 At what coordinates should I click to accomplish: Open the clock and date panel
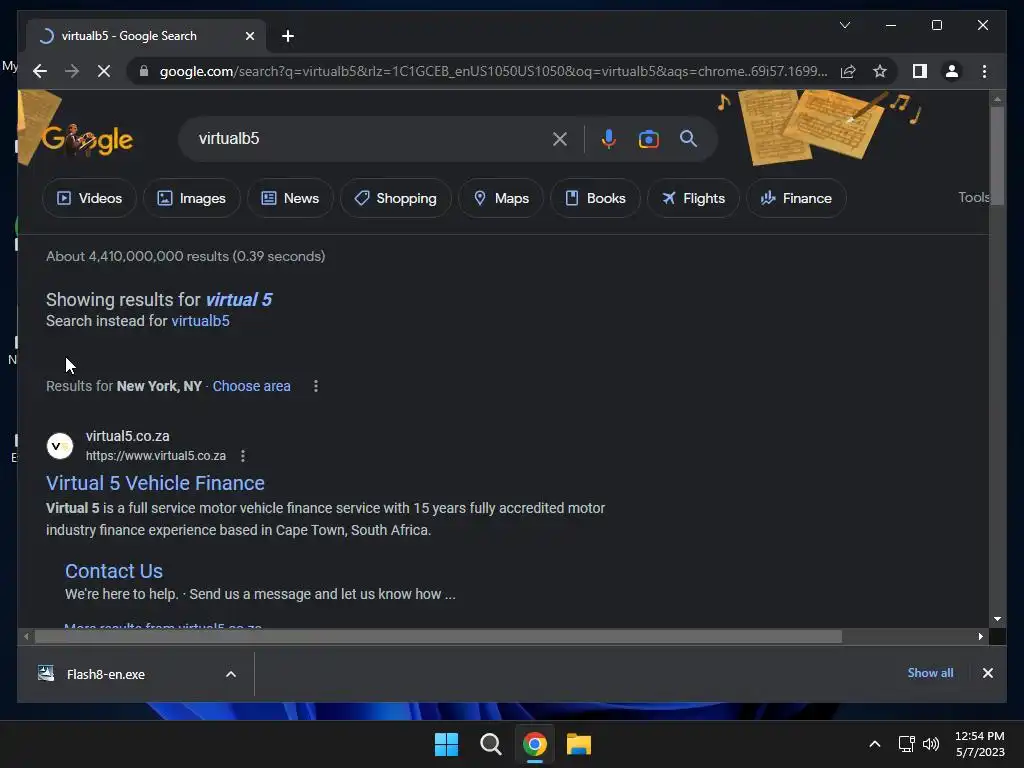click(x=980, y=744)
